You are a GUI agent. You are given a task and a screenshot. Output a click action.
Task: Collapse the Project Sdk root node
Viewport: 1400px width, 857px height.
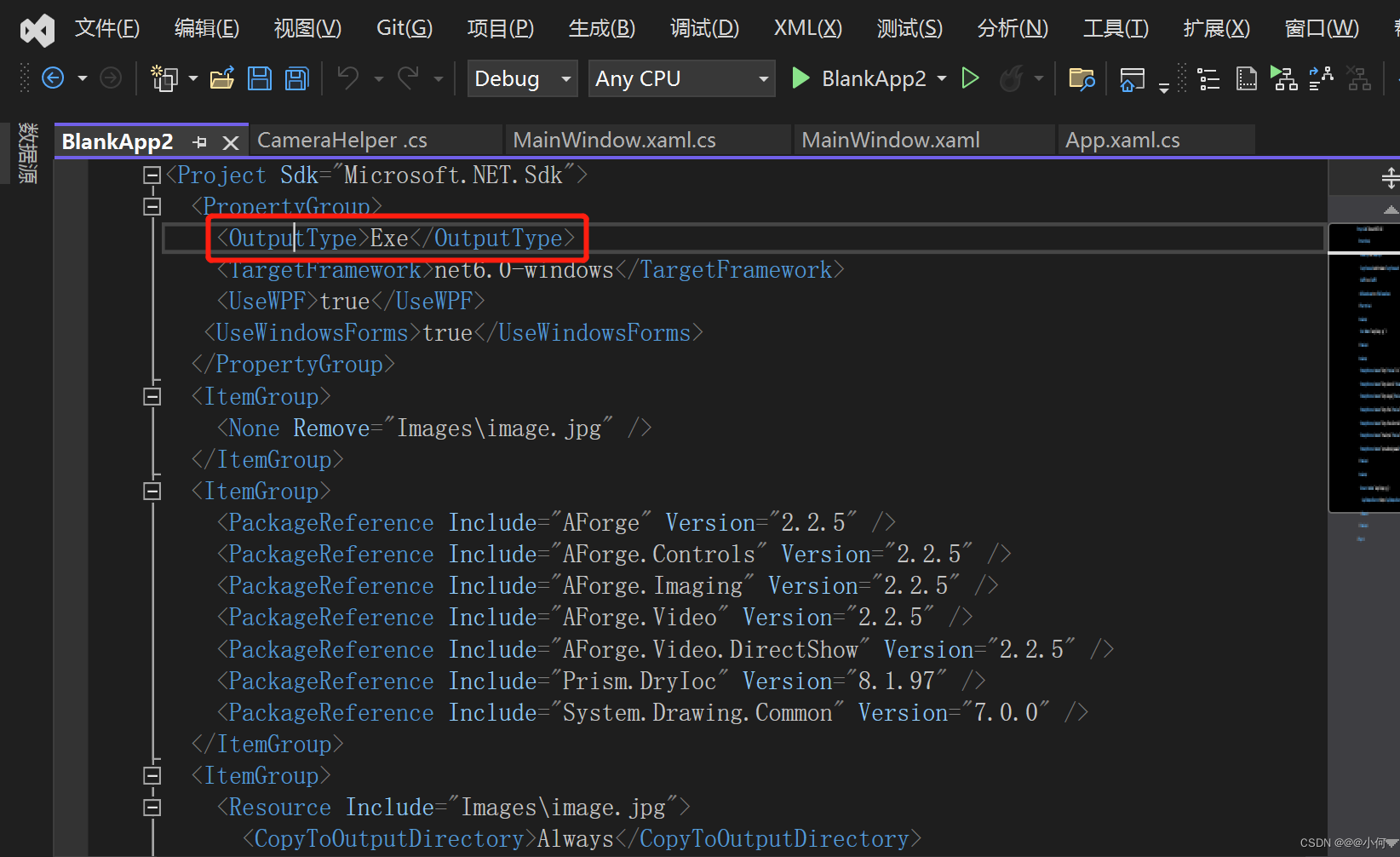pos(152,175)
